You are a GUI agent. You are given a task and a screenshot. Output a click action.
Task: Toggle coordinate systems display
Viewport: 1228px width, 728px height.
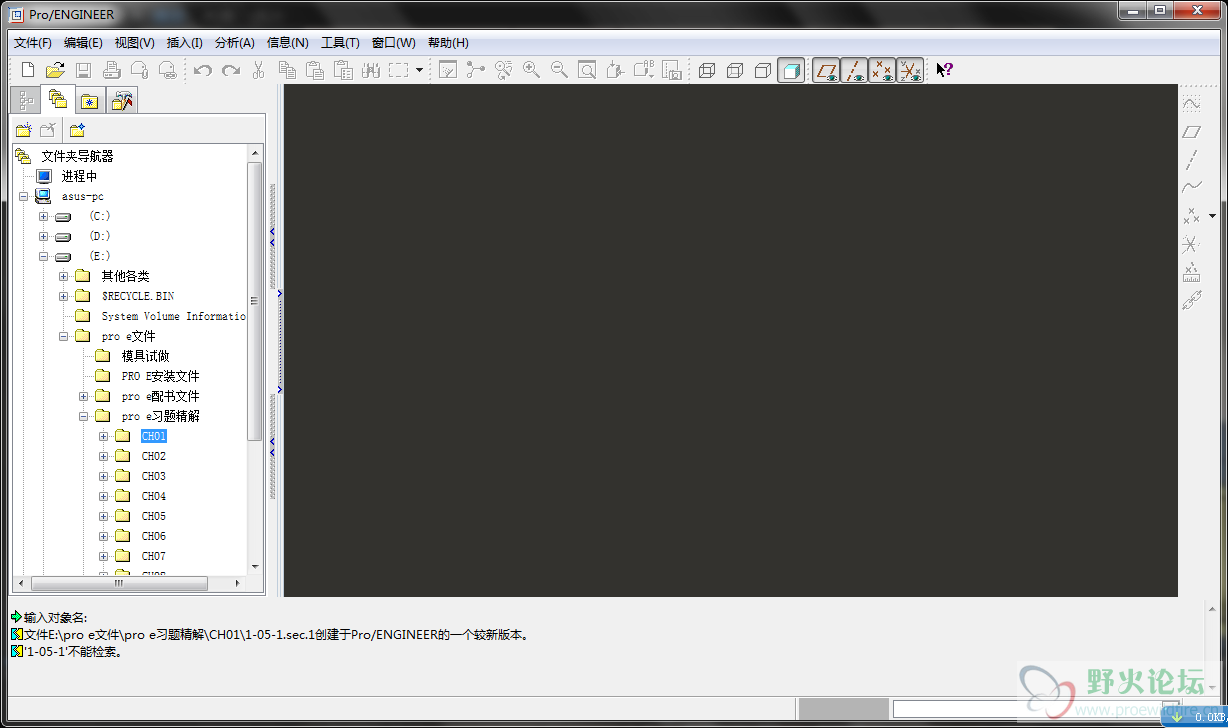910,70
